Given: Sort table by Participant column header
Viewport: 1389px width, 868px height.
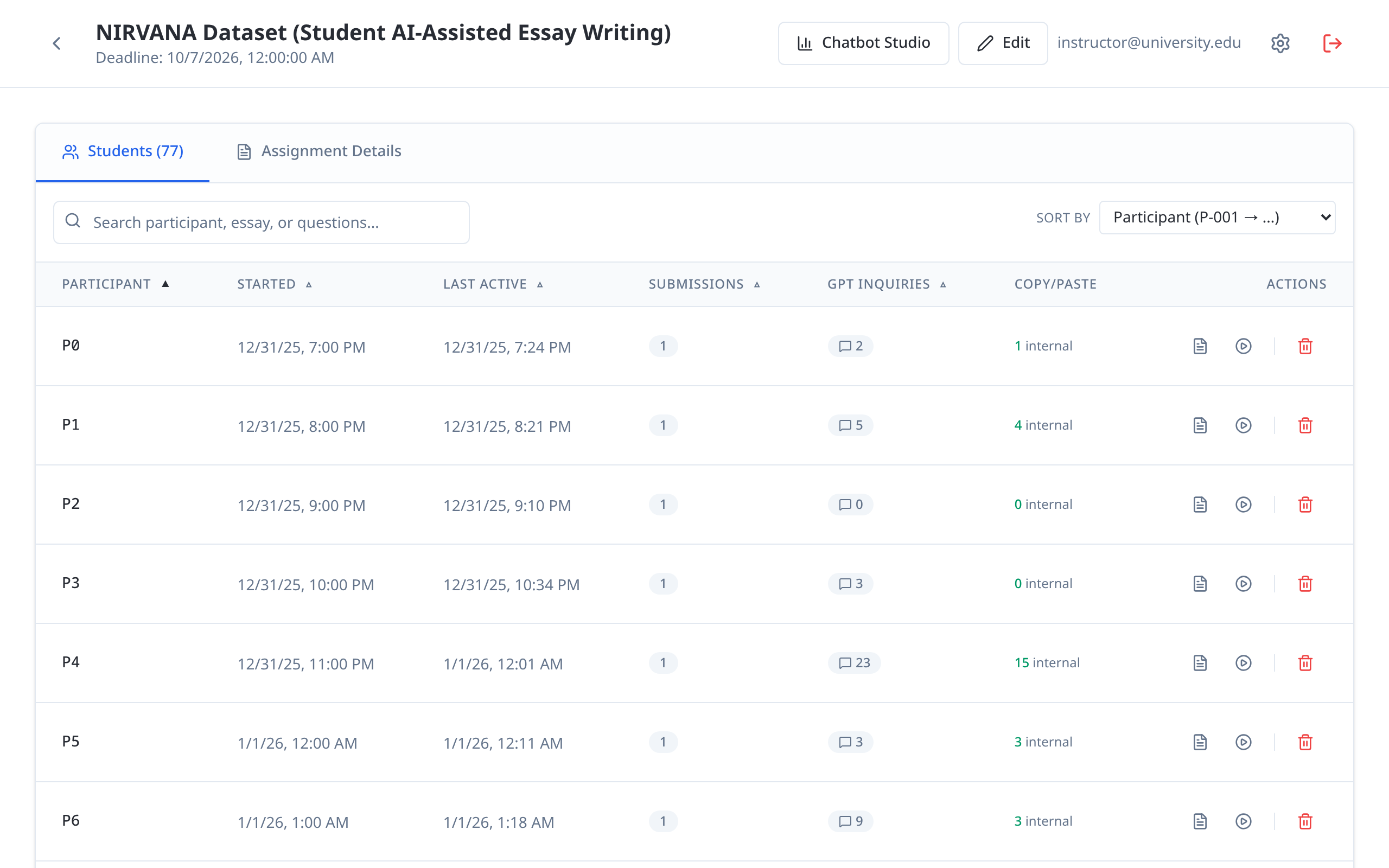Looking at the screenshot, I should [116, 284].
